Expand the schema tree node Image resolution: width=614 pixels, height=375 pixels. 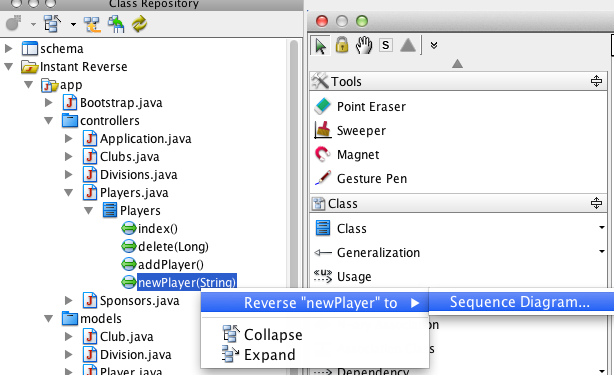coord(8,49)
